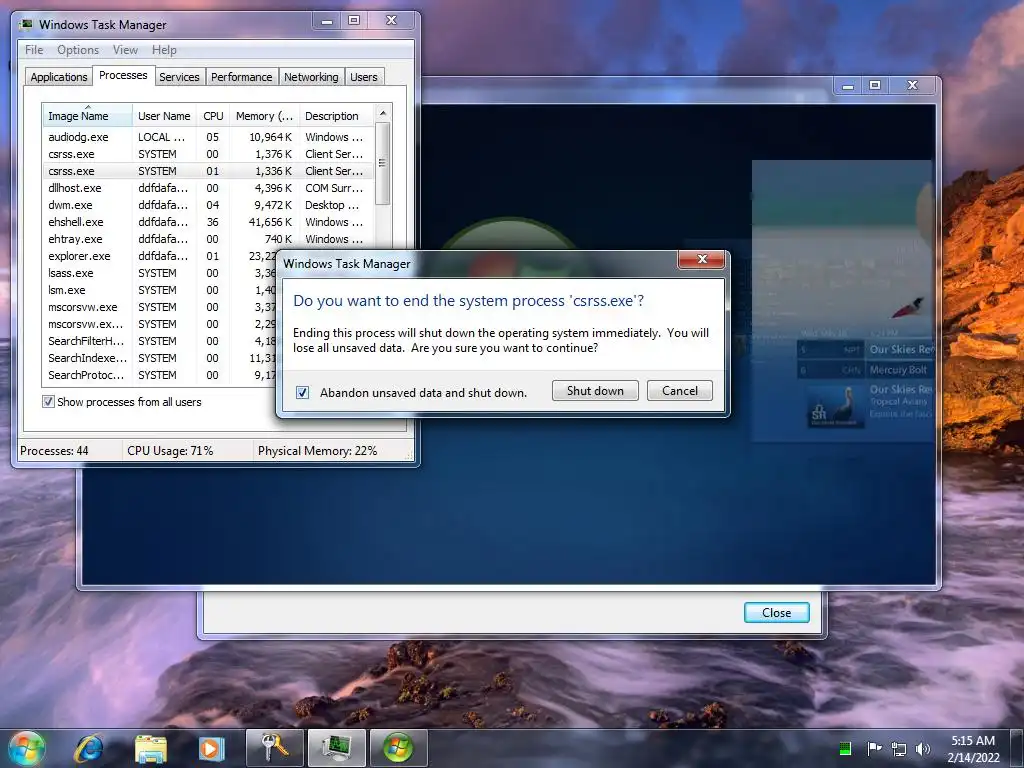Switch to the Performance tab
This screenshot has width=1024, height=768.
point(242,77)
